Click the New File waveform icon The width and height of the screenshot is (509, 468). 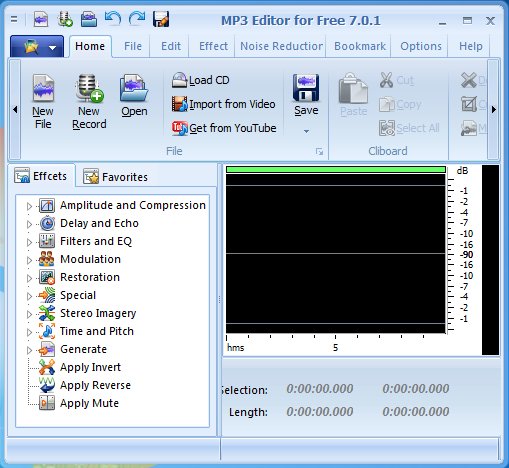click(43, 88)
